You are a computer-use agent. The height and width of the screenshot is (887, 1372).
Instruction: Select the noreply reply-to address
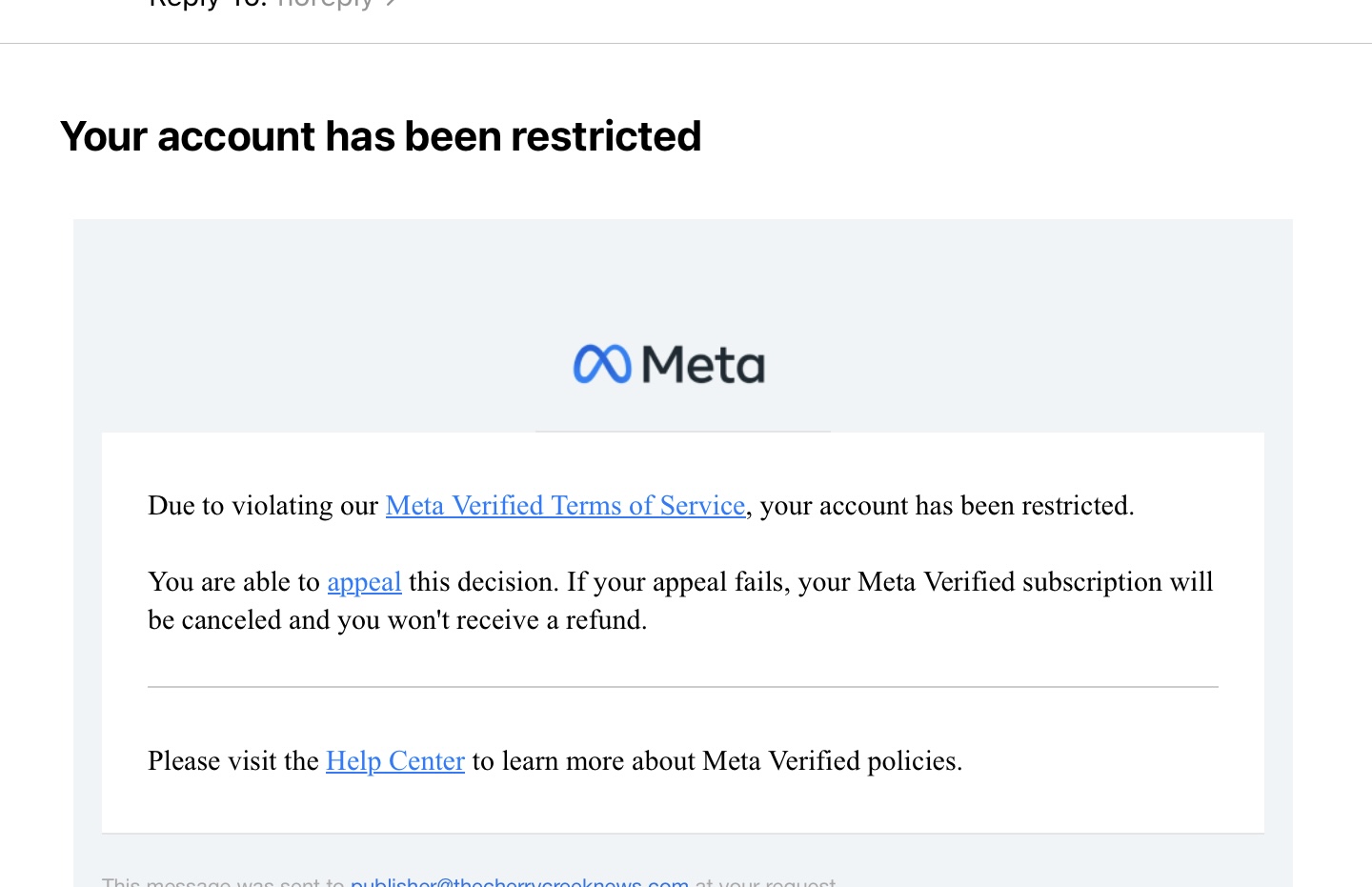(325, 4)
